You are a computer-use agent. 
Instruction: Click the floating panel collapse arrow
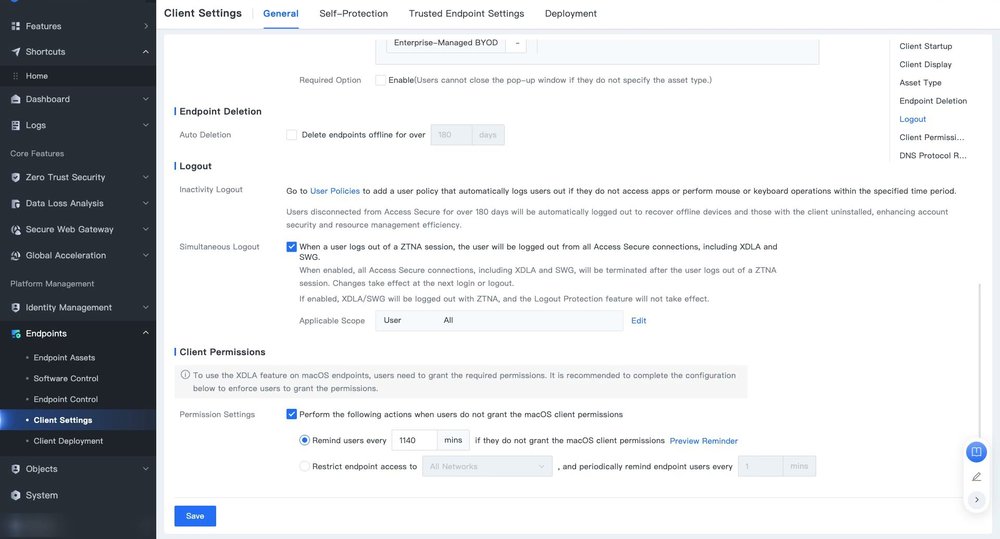976,499
